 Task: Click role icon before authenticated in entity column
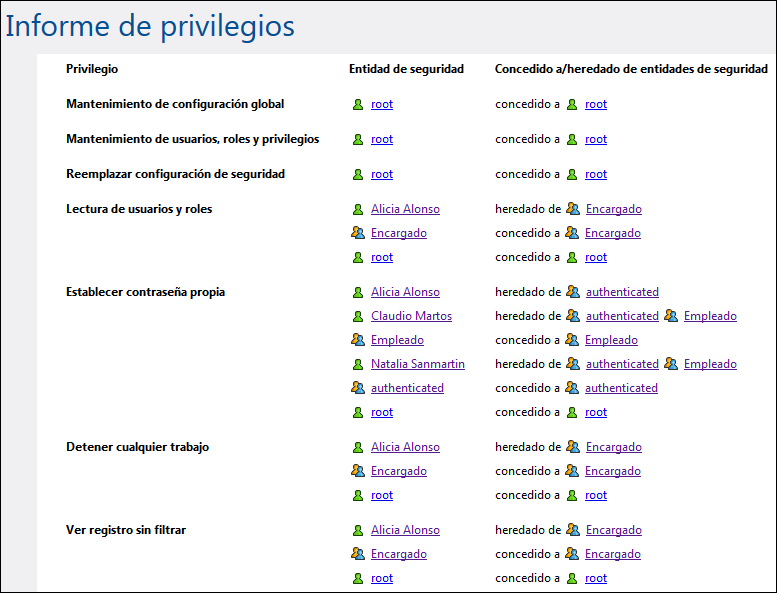(x=358, y=388)
